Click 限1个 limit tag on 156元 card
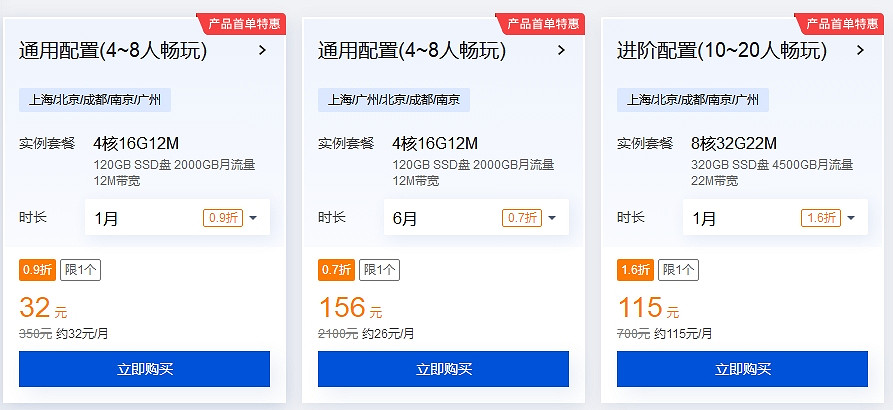893x410 pixels. [x=379, y=269]
